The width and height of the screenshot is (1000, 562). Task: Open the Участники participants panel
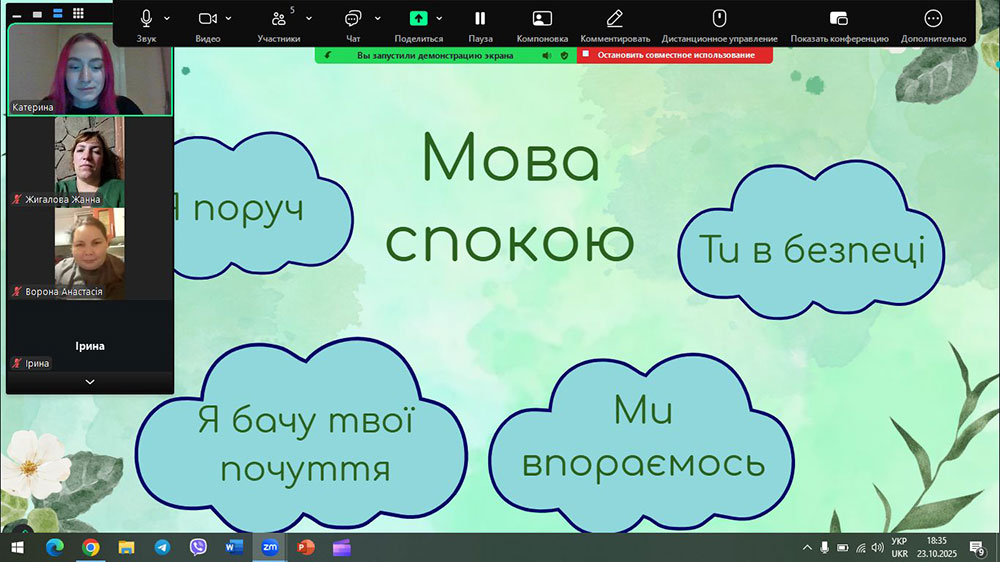tap(278, 19)
